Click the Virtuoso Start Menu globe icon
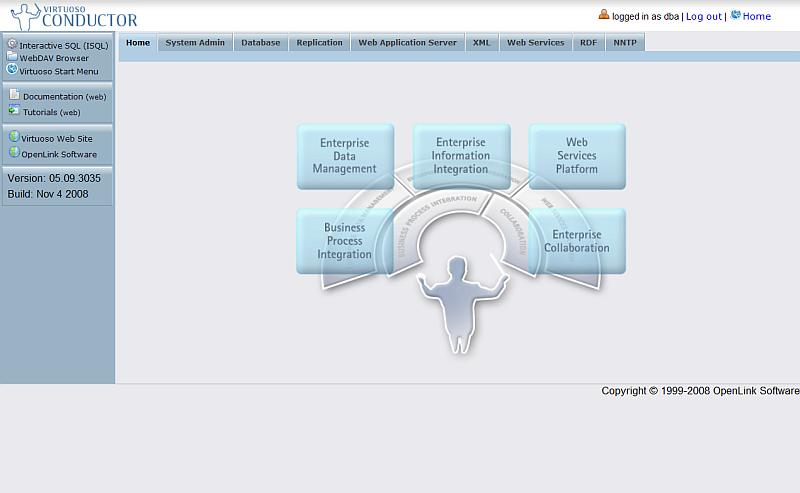 pos(12,69)
